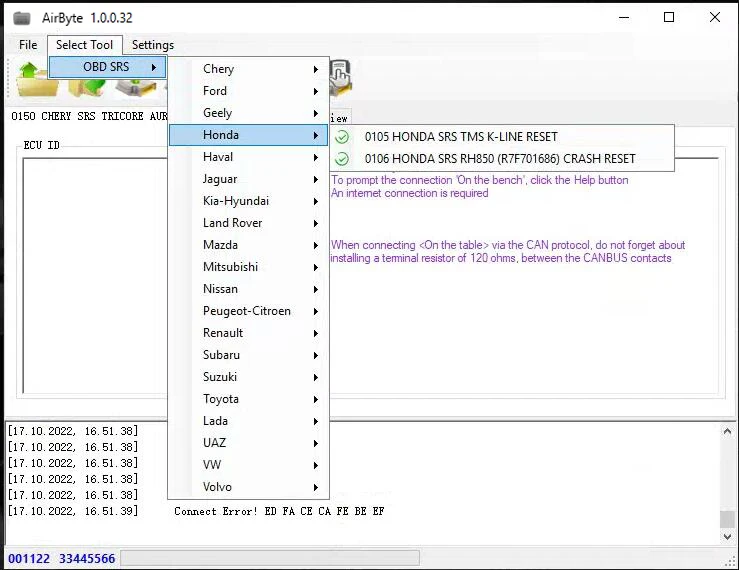
Task: Open the Nissan submenu
Action: pyautogui.click(x=248, y=289)
